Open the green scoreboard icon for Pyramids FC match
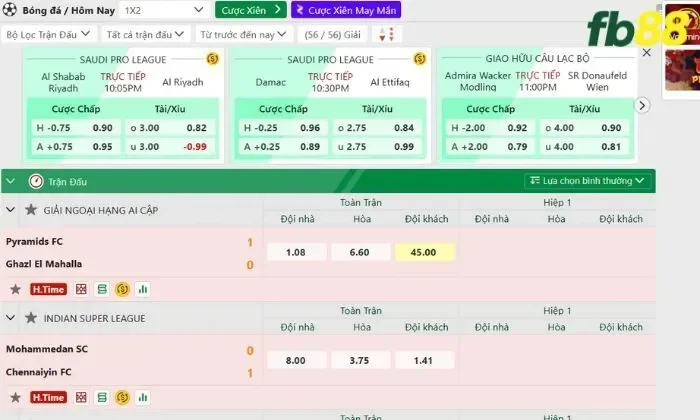 [x=101, y=289]
